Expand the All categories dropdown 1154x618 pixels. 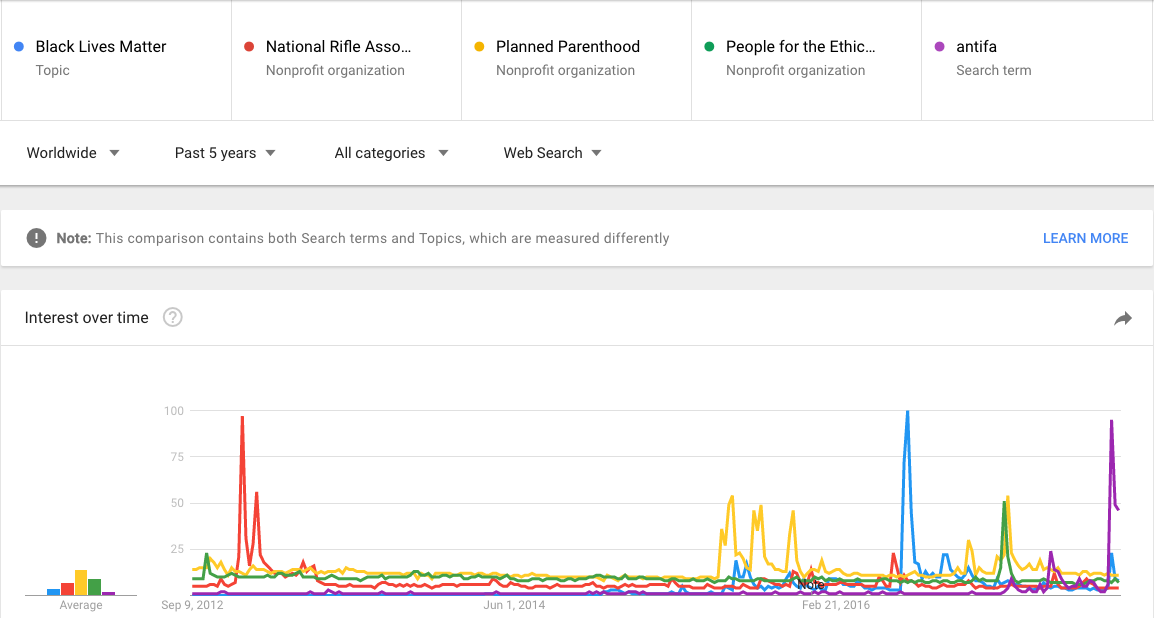click(x=392, y=153)
